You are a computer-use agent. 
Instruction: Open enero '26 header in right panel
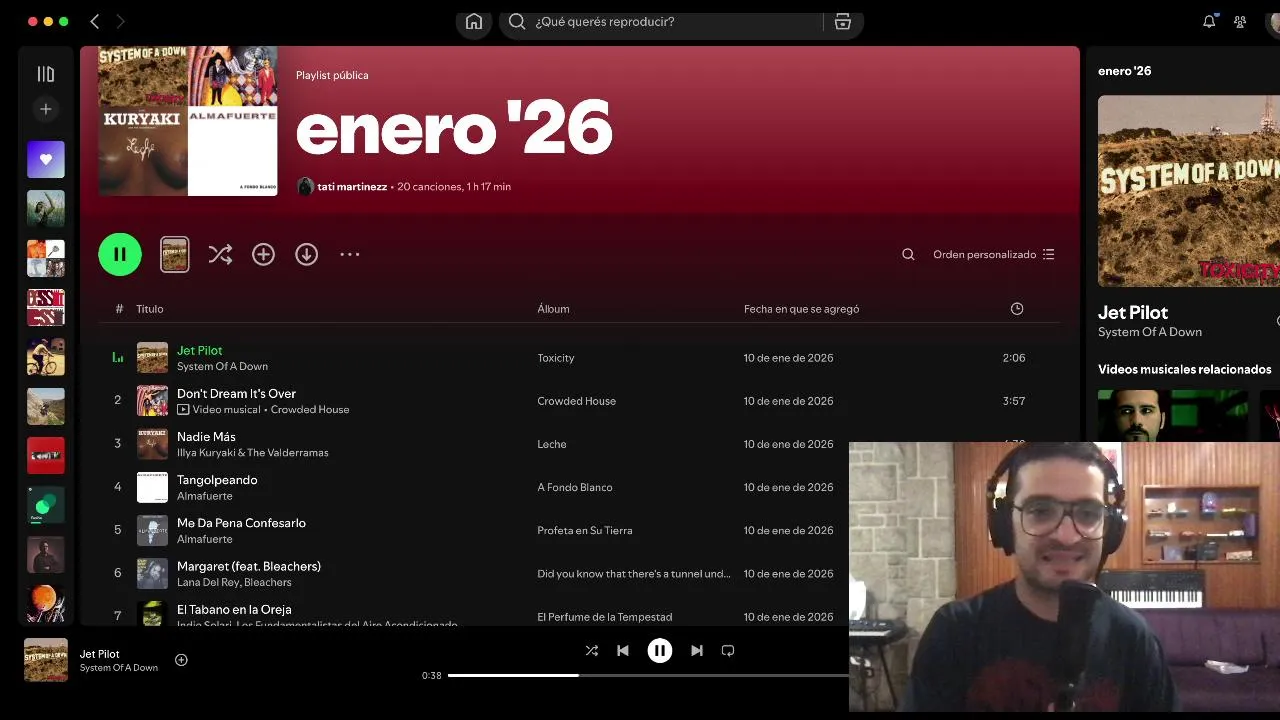pyautogui.click(x=1125, y=71)
